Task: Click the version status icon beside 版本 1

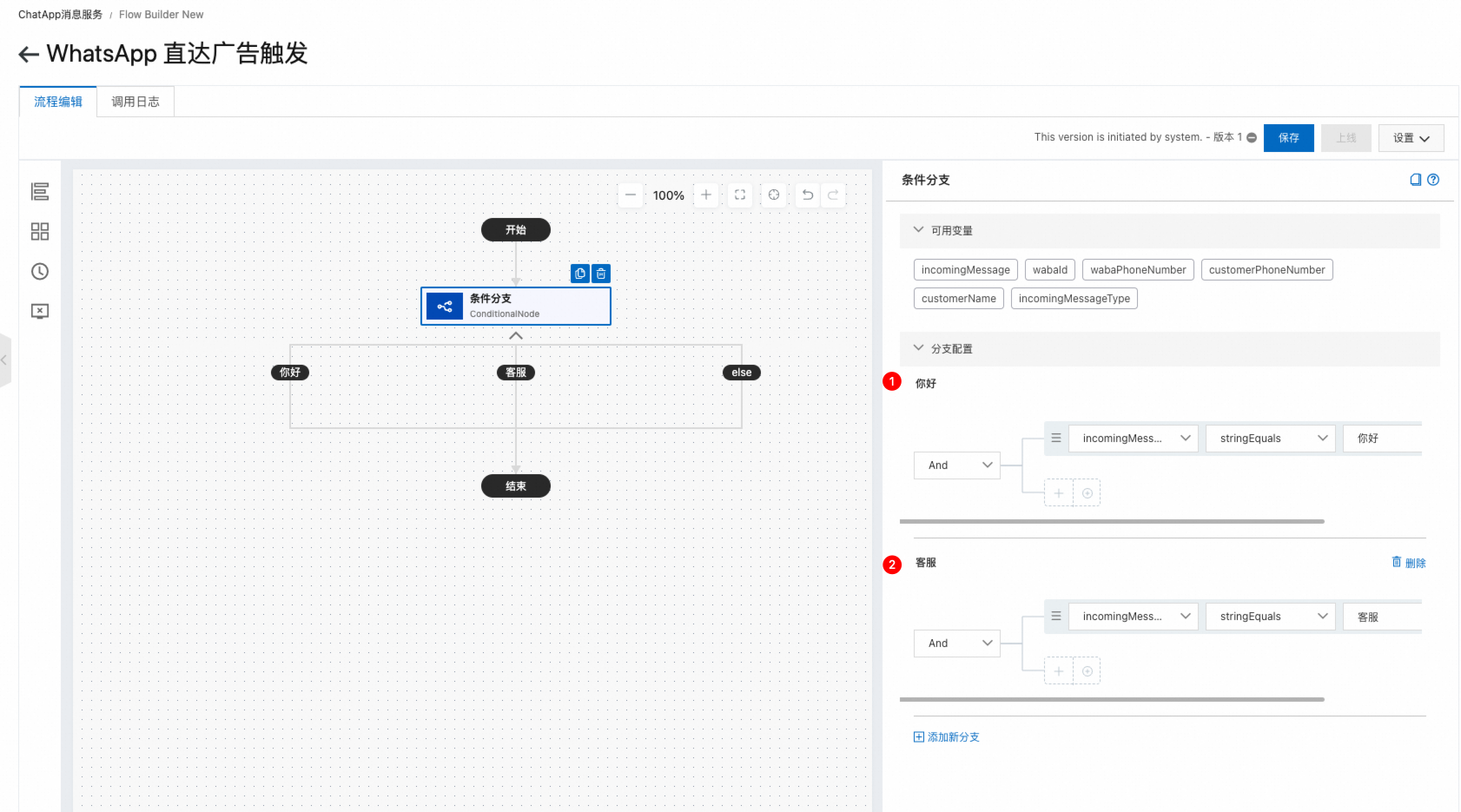Action: tap(1252, 137)
